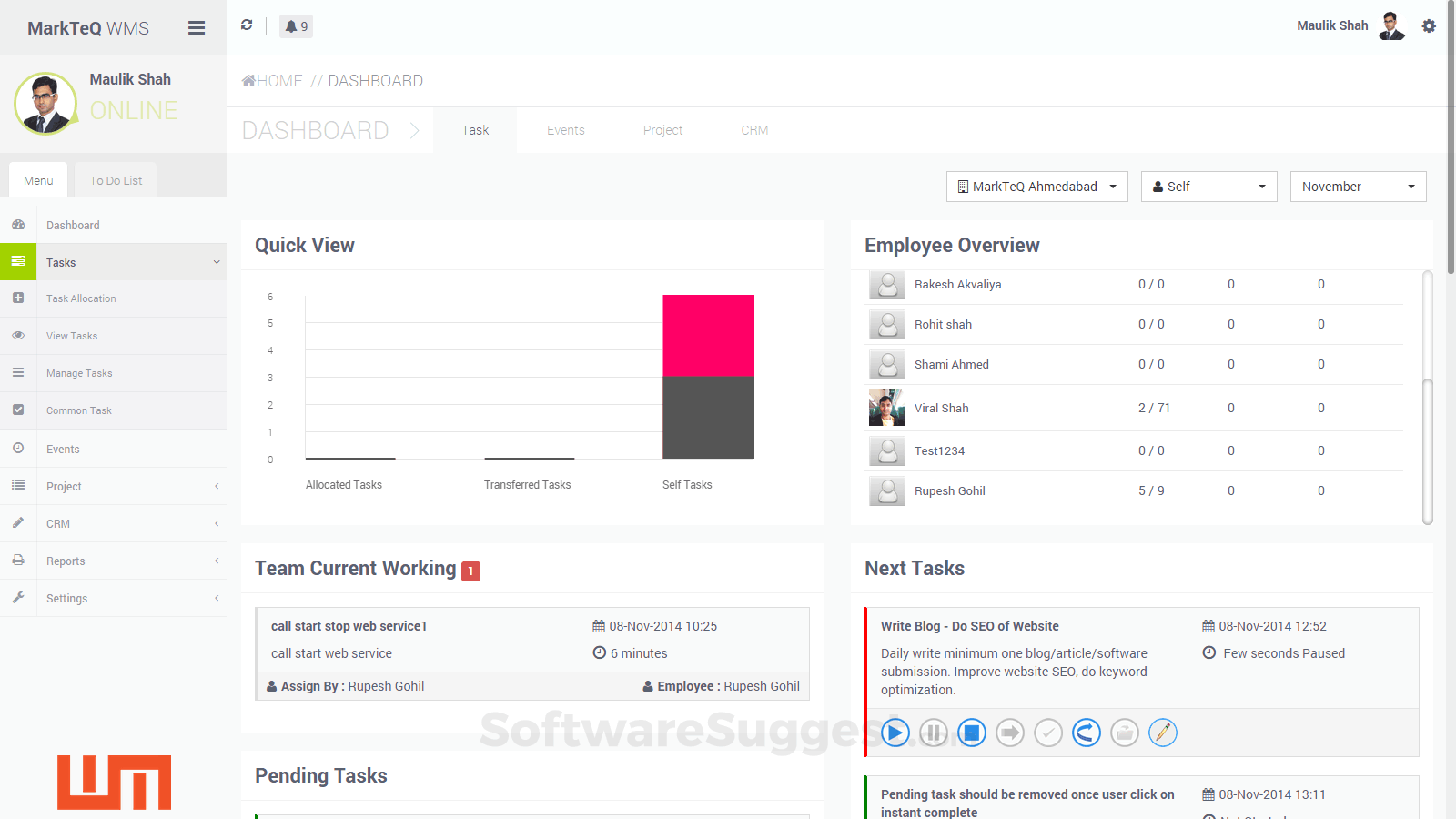
Task: Open the MarkTeQ-Ahmedabad branch dropdown
Action: pyautogui.click(x=1037, y=187)
